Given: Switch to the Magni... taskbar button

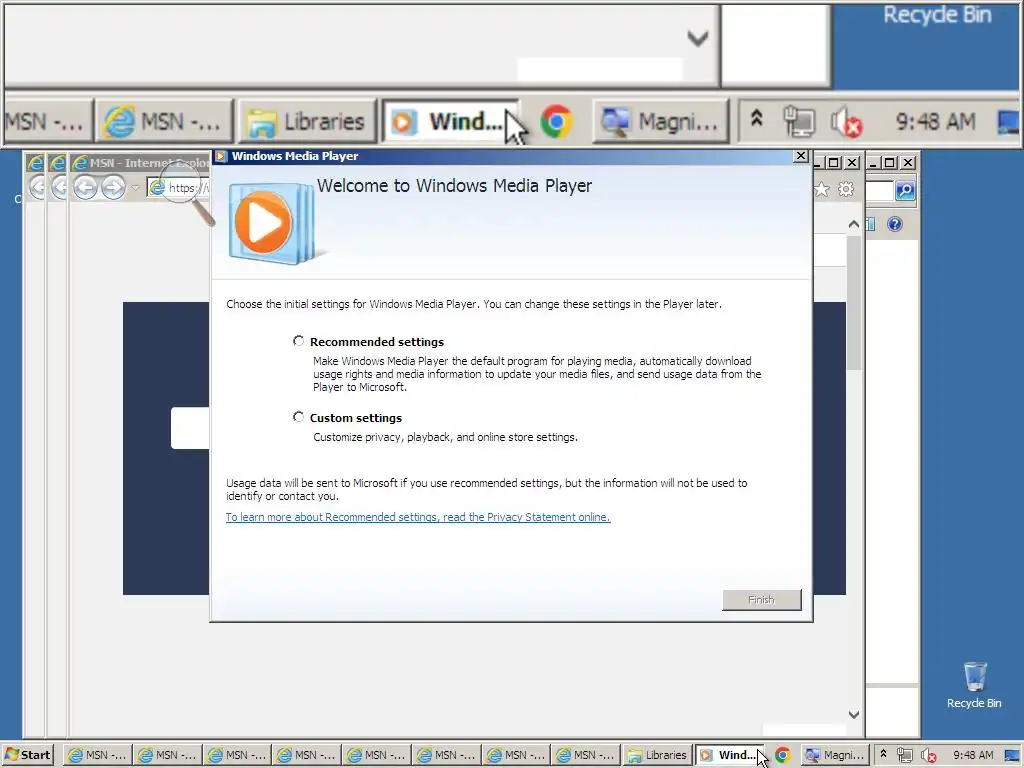Looking at the screenshot, I should point(835,755).
